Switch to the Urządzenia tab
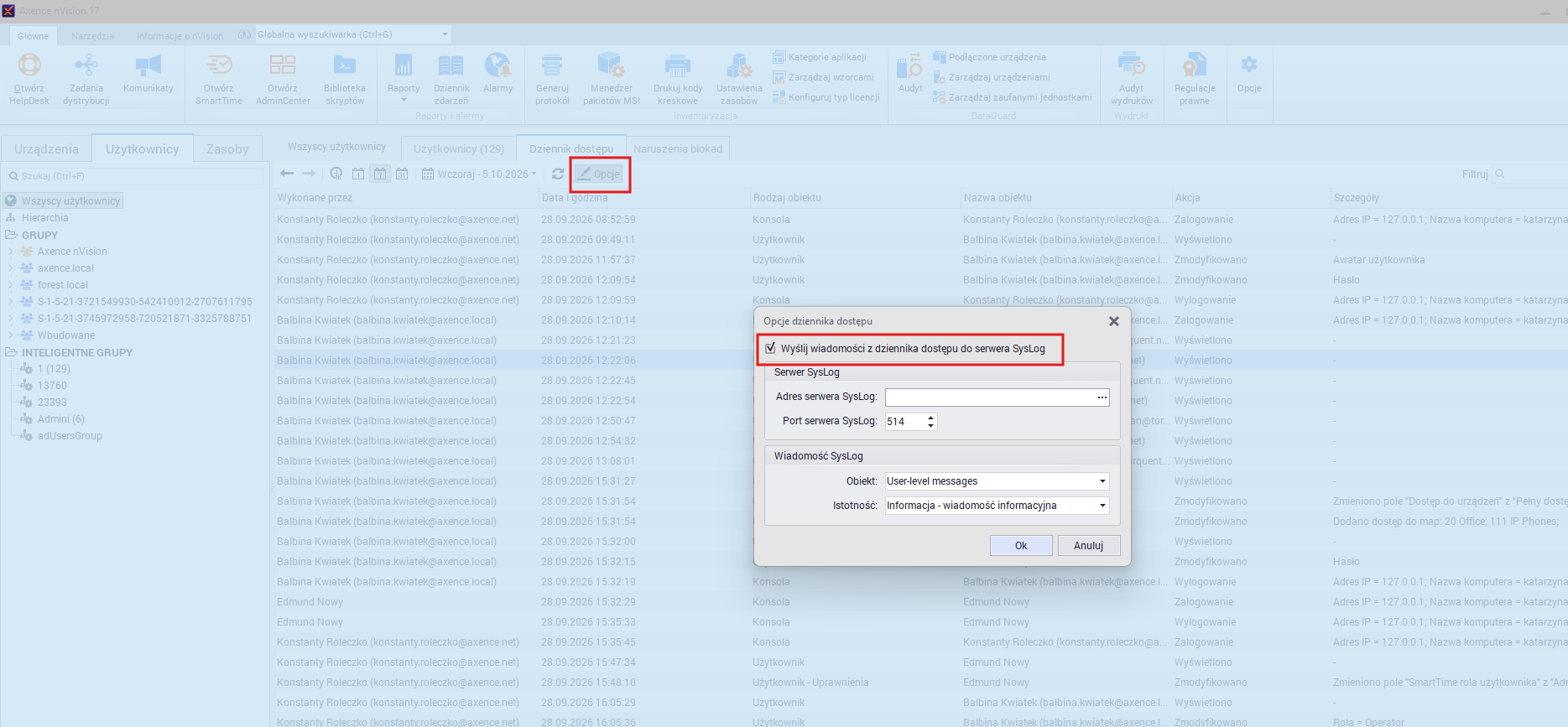Image resolution: width=1568 pixels, height=727 pixels. point(46,148)
